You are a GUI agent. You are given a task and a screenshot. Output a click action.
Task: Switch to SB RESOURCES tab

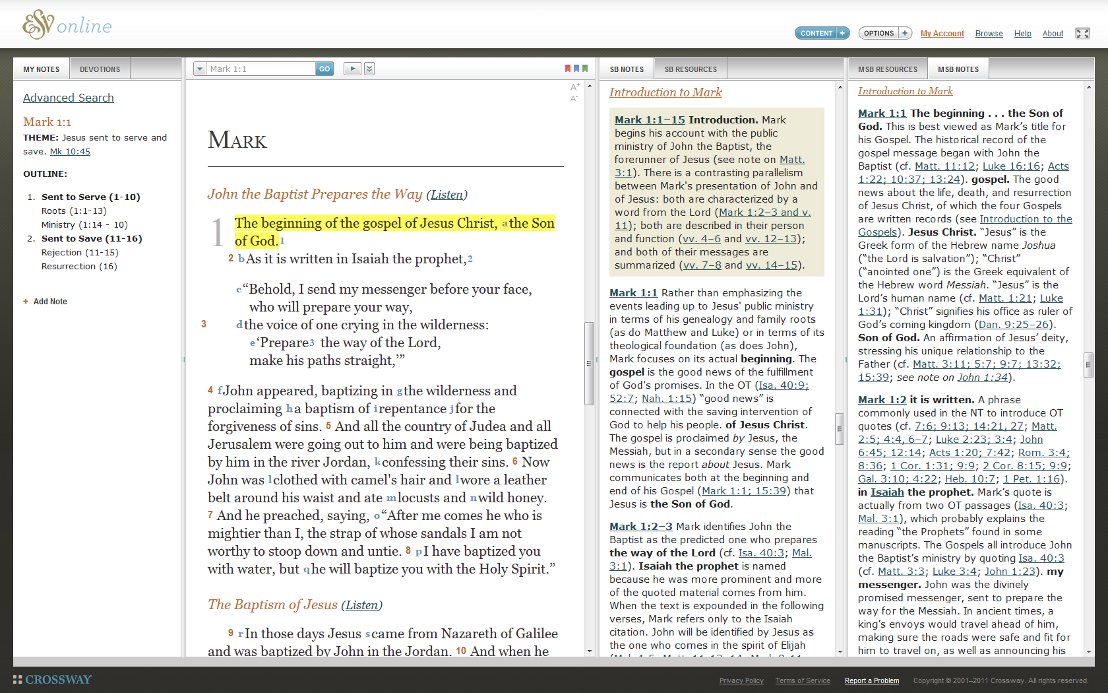pyautogui.click(x=690, y=69)
